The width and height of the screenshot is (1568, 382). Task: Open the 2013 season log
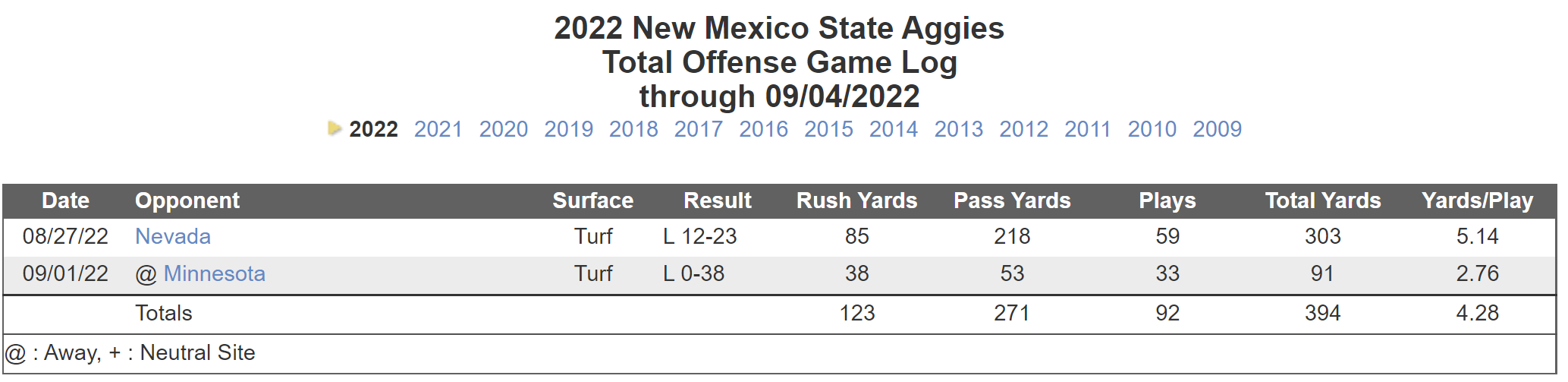point(959,129)
